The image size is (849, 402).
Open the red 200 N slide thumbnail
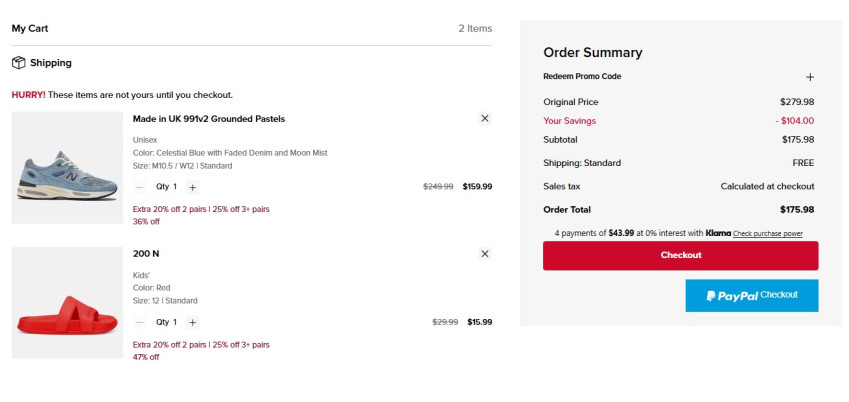[67, 303]
